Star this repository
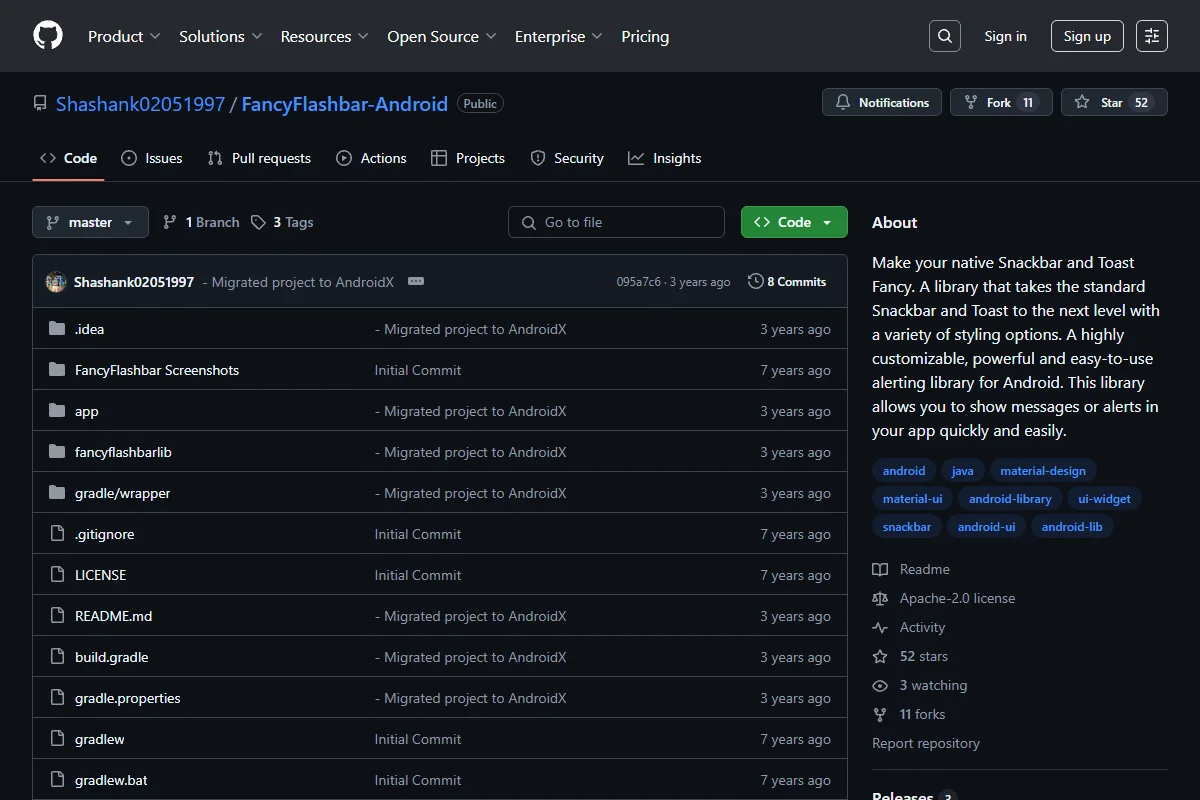Screen dimensions: 1200x800 click(x=1114, y=103)
